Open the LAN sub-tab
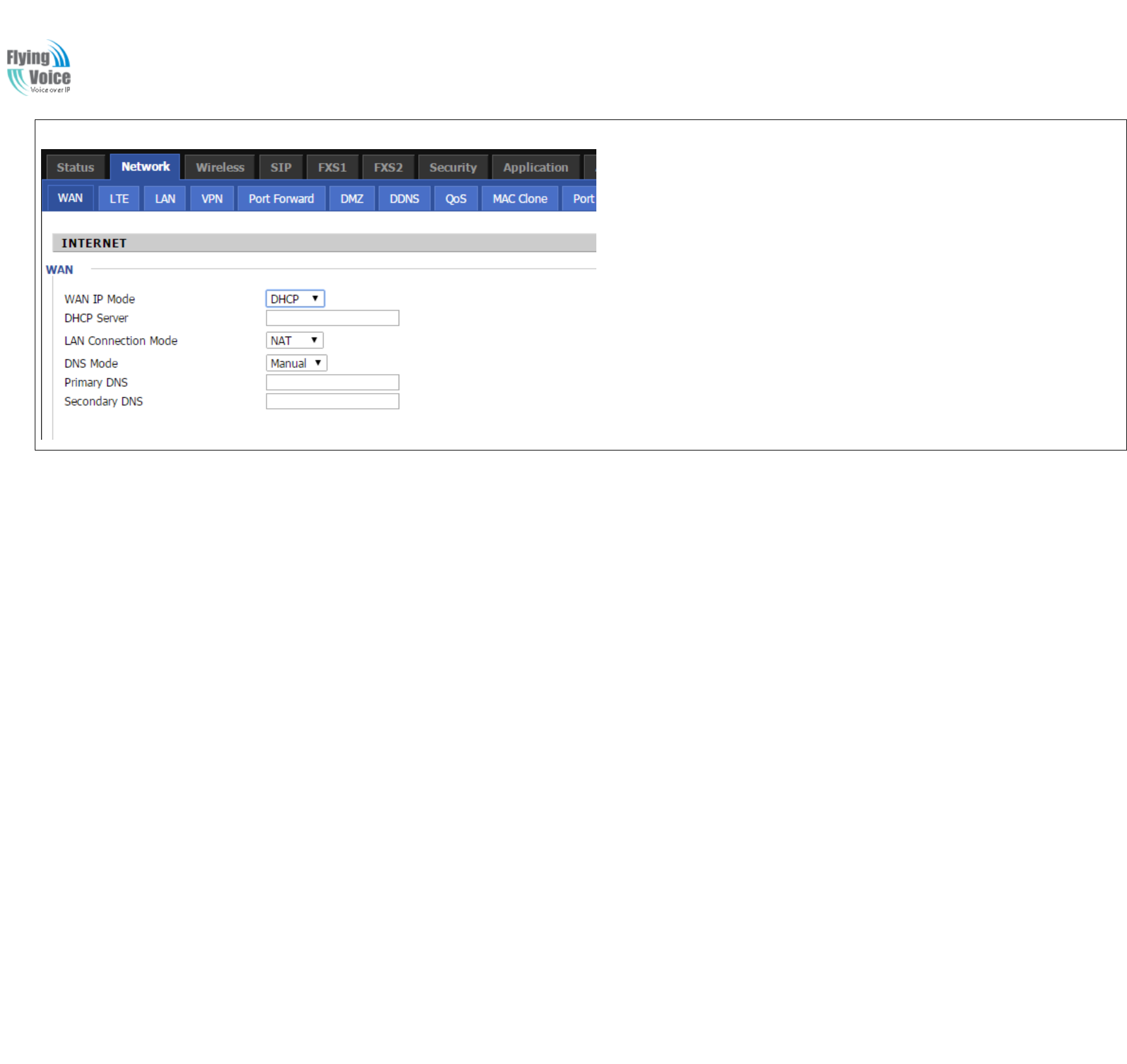Viewport: 1127px width, 1064px height. [165, 199]
